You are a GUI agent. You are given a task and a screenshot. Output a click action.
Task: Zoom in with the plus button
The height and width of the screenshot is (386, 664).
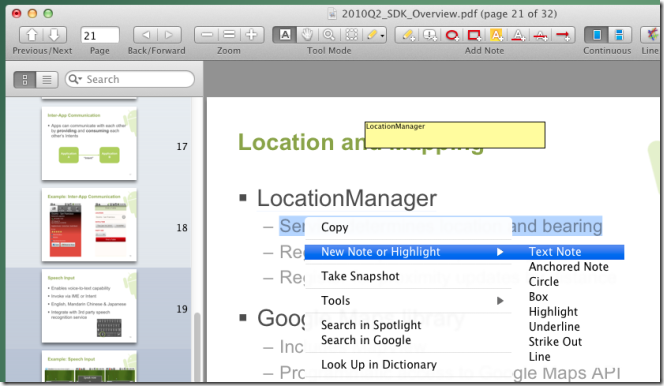[252, 35]
